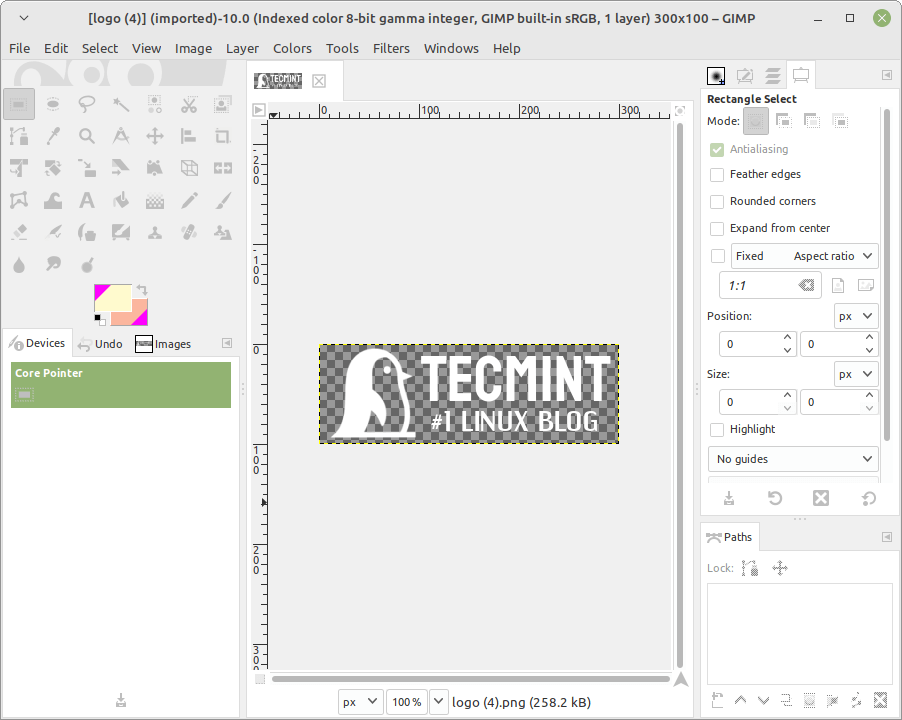Select the Move tool

(x=154, y=135)
